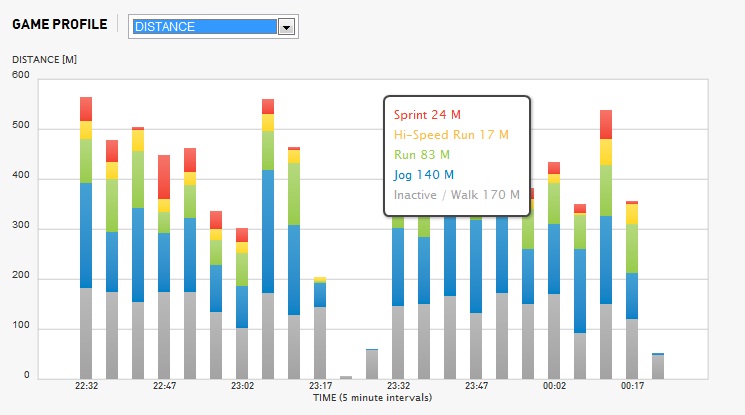Select blue jog segment of 23:02 bar
745x415 pixels.
(x=242, y=307)
